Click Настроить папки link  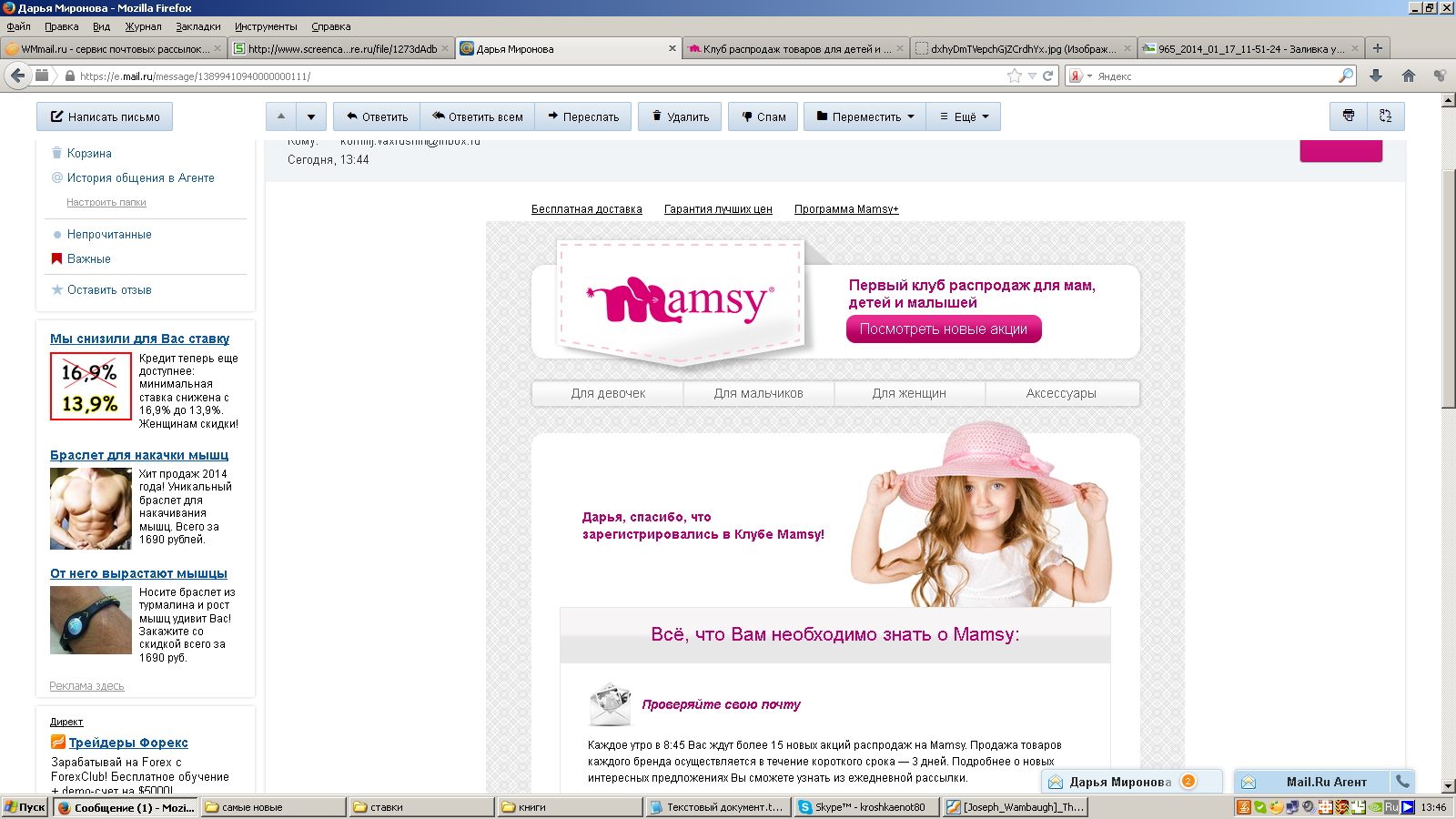point(106,203)
